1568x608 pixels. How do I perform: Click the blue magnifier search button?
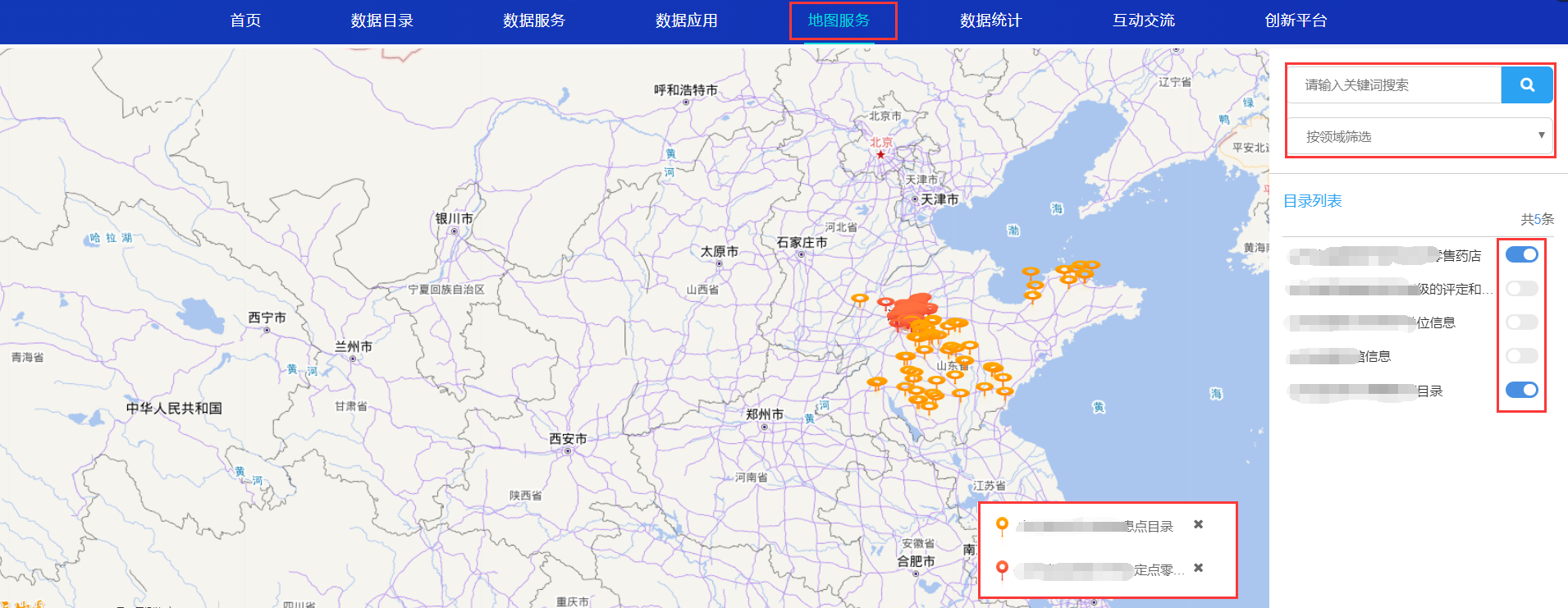(1526, 85)
